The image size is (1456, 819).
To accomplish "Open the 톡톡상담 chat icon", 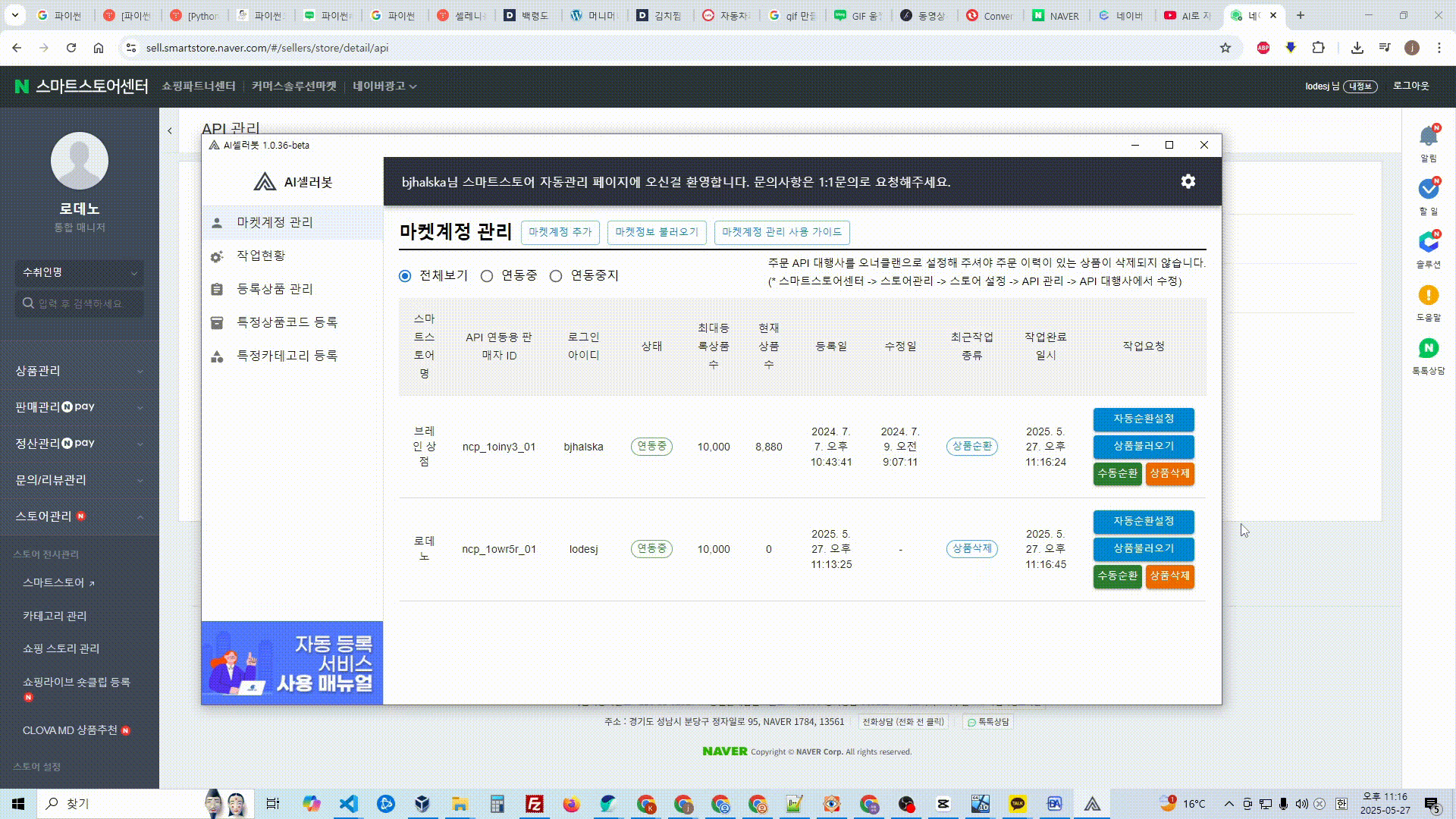I will [x=1428, y=348].
